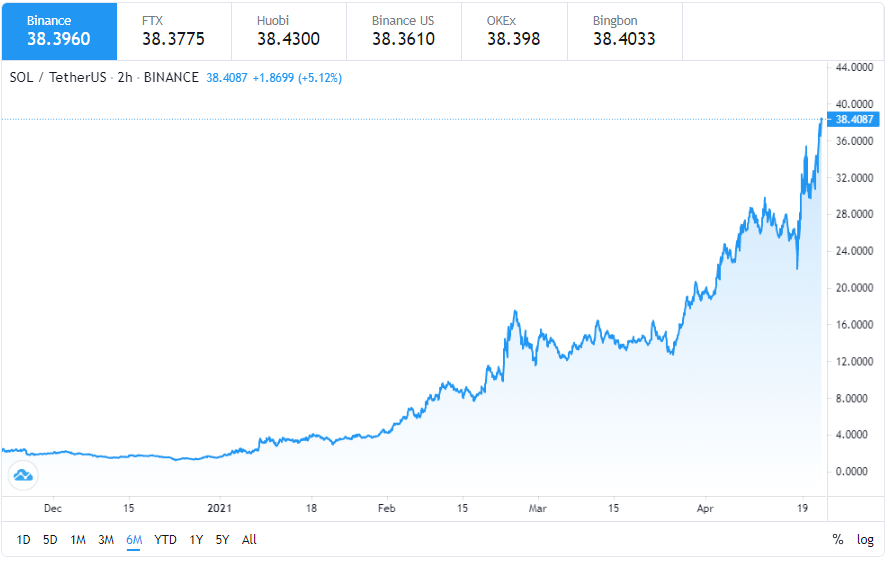This screenshot has width=888, height=561.
Task: Show the 5Y time range
Action: [x=222, y=540]
